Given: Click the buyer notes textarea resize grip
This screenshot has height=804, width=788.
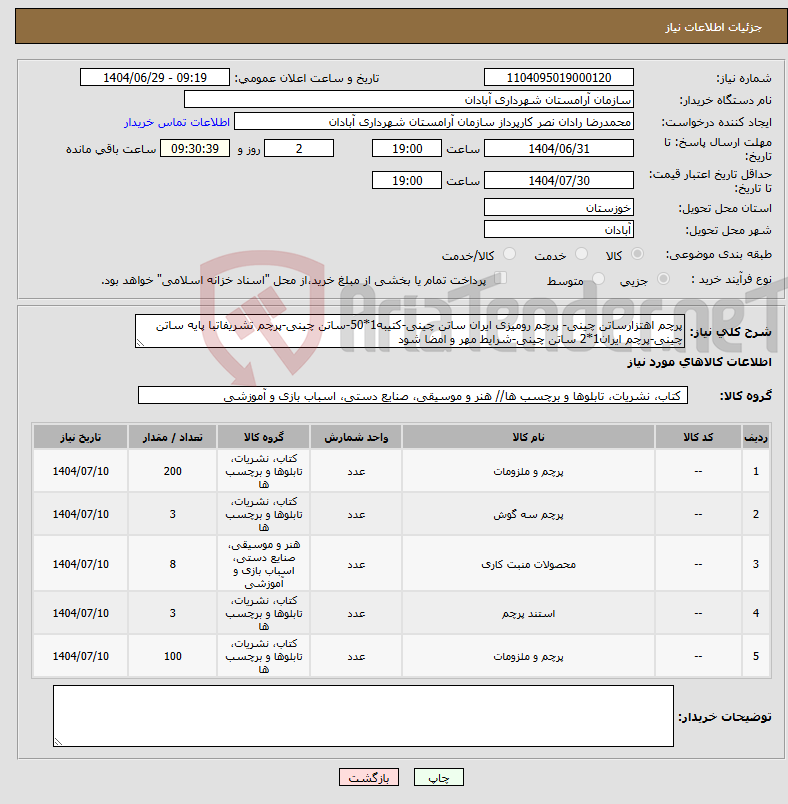Looking at the screenshot, I should click(x=57, y=741).
